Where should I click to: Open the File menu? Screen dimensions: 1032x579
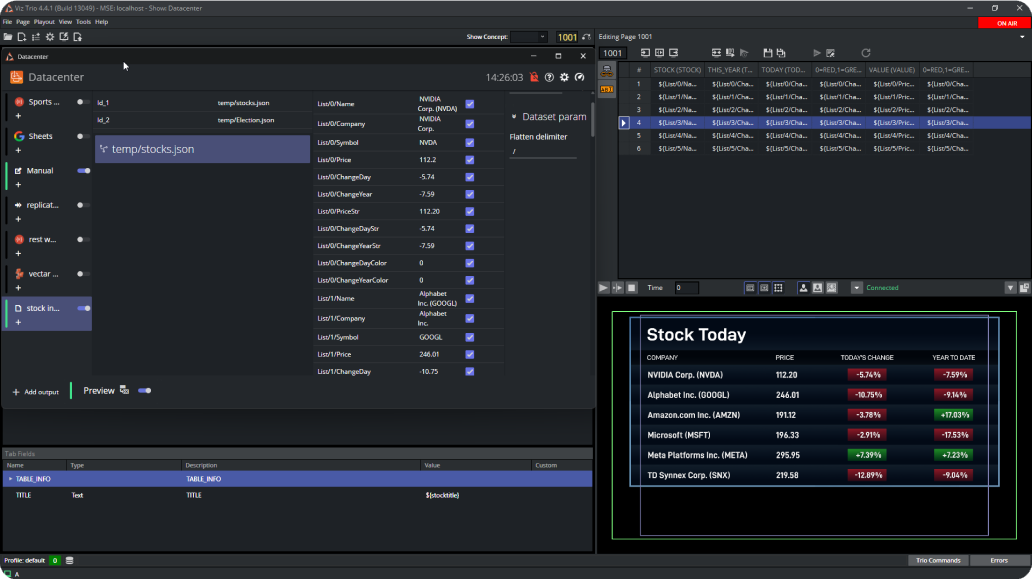(7, 22)
